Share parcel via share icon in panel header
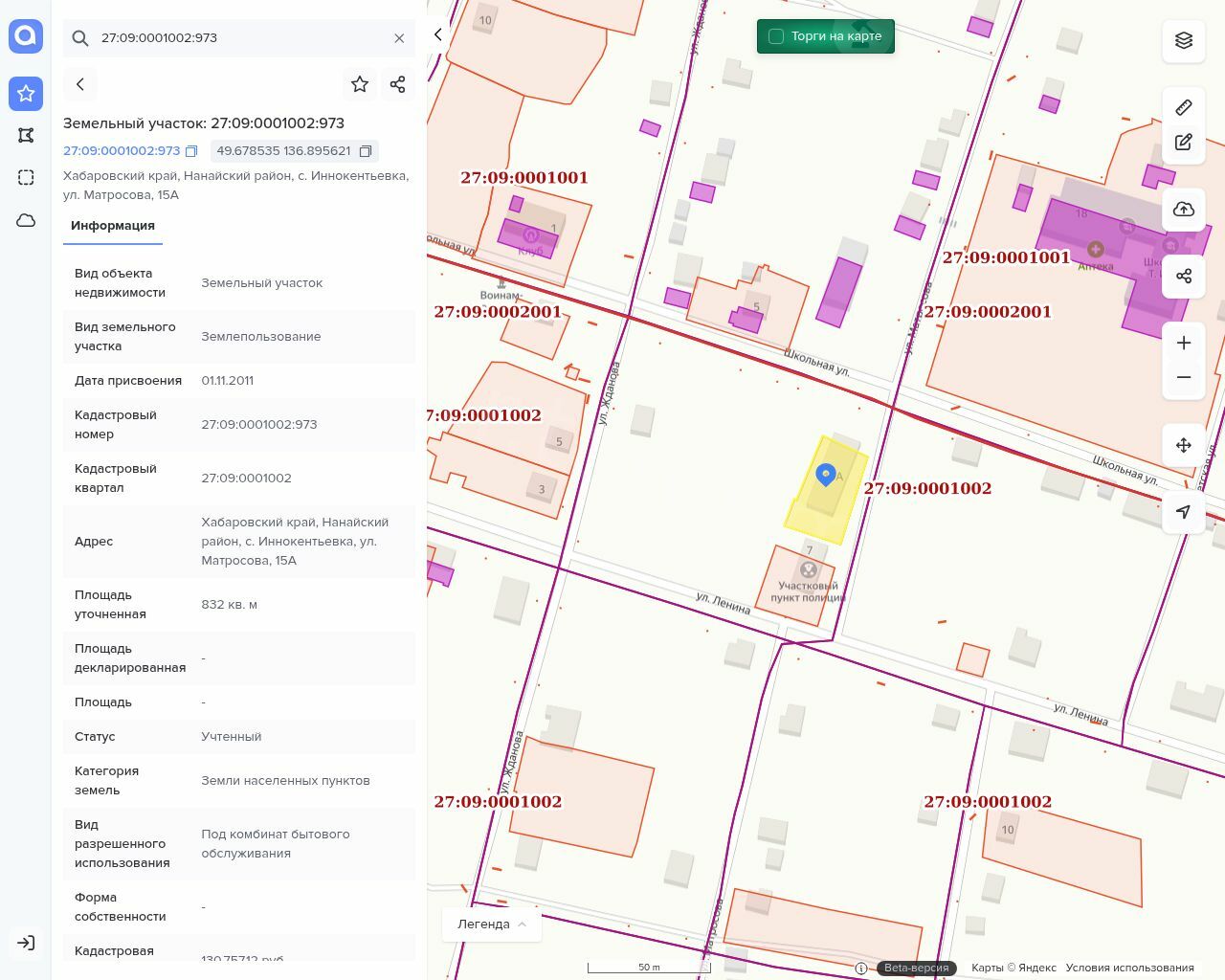The image size is (1225, 980). [398, 84]
